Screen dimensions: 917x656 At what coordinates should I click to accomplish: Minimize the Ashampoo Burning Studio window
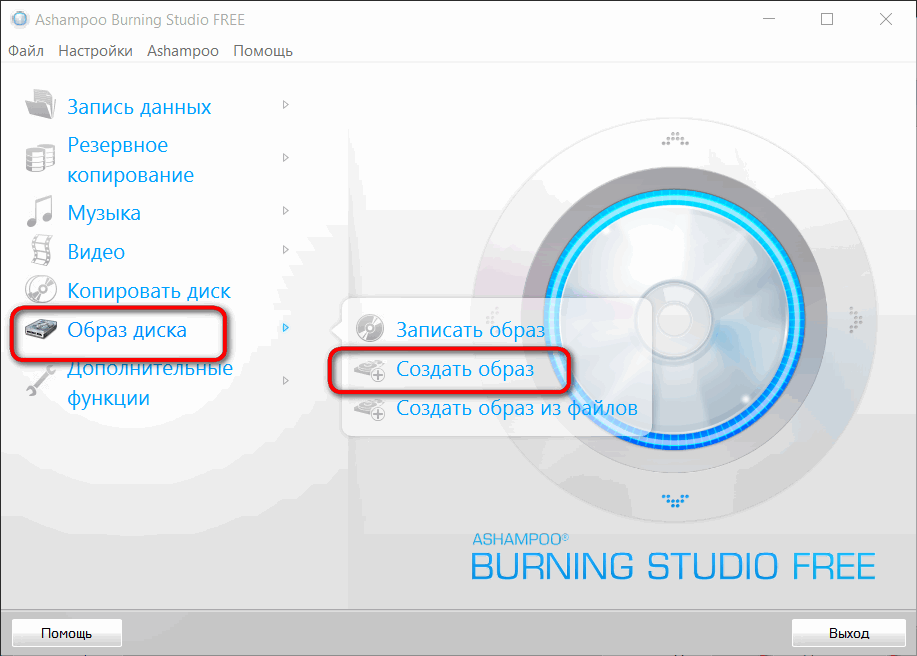[x=769, y=19]
